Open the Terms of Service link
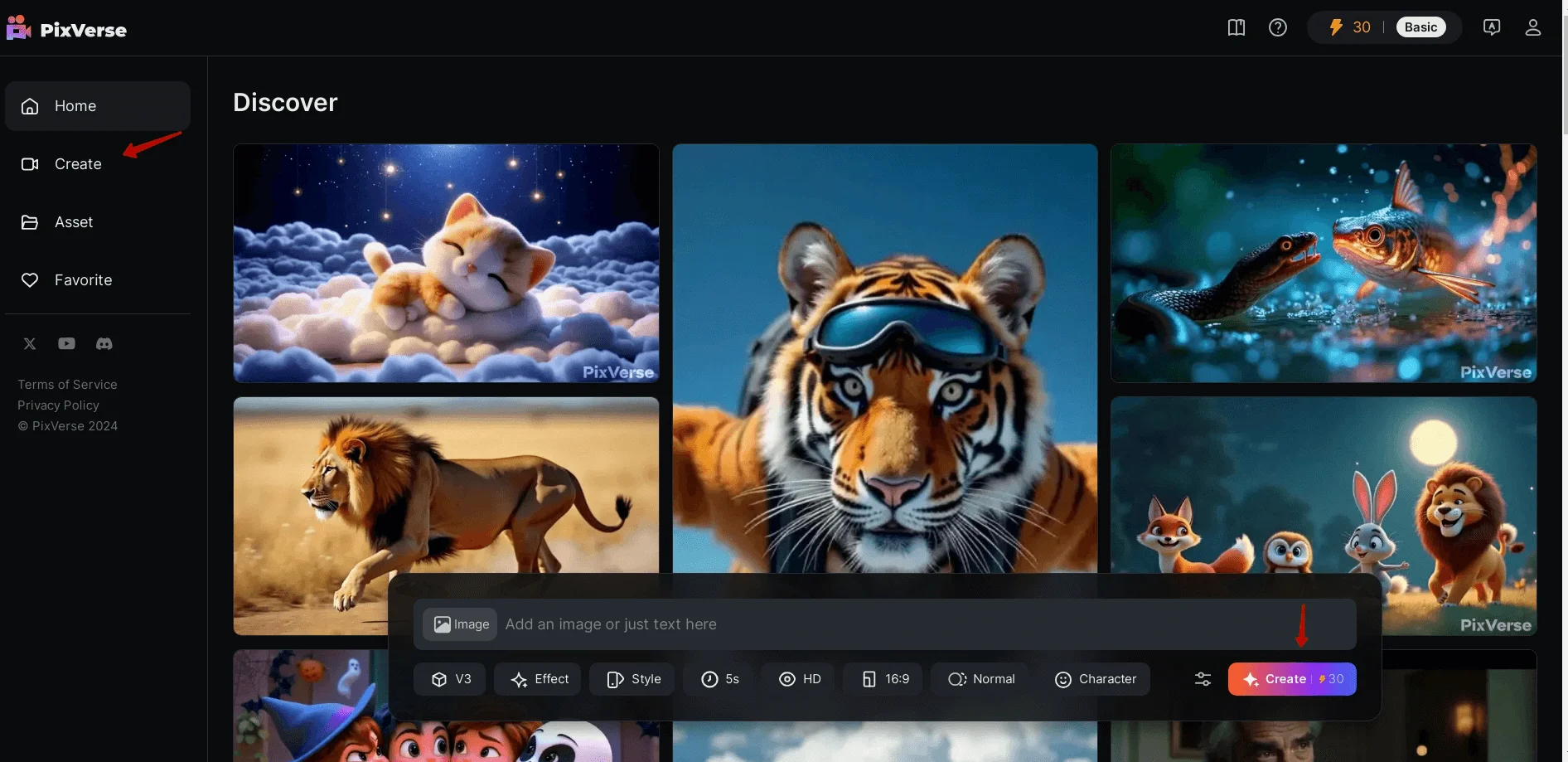 67,385
